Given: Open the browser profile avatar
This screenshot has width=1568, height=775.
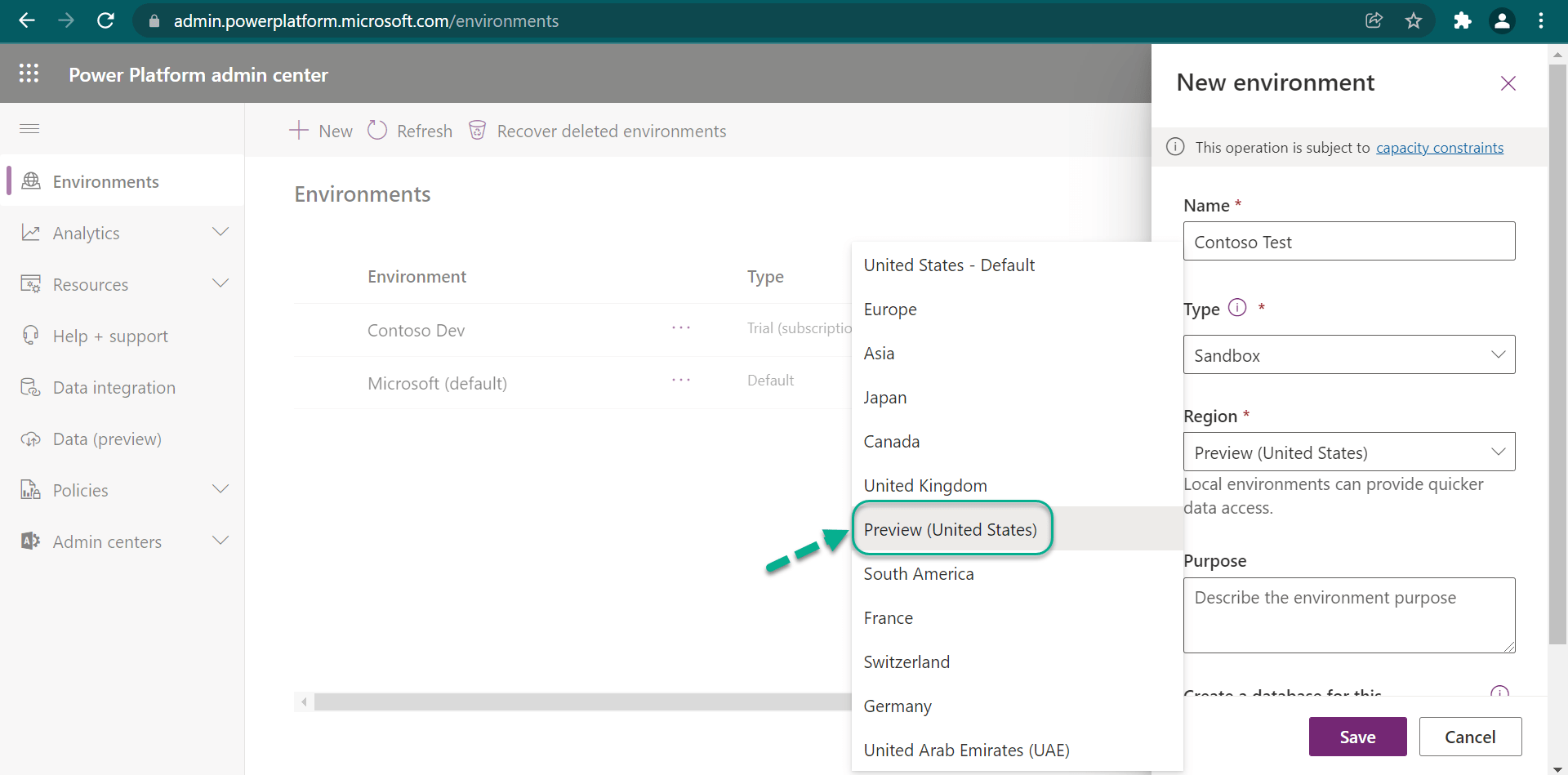Looking at the screenshot, I should tap(1502, 20).
